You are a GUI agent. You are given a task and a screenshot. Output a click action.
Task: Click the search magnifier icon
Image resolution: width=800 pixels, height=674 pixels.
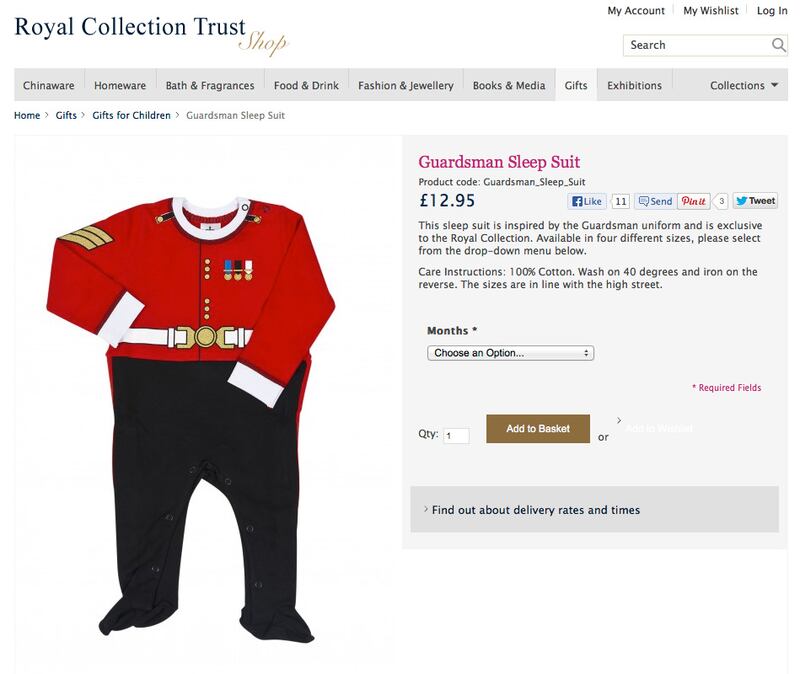779,45
